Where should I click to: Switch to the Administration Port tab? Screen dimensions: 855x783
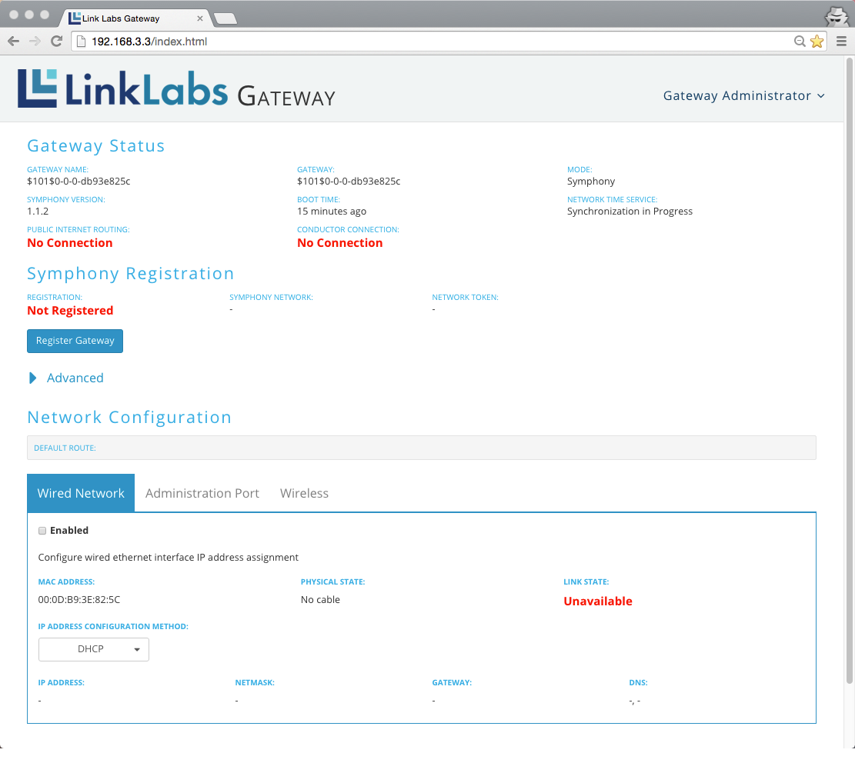coord(202,493)
